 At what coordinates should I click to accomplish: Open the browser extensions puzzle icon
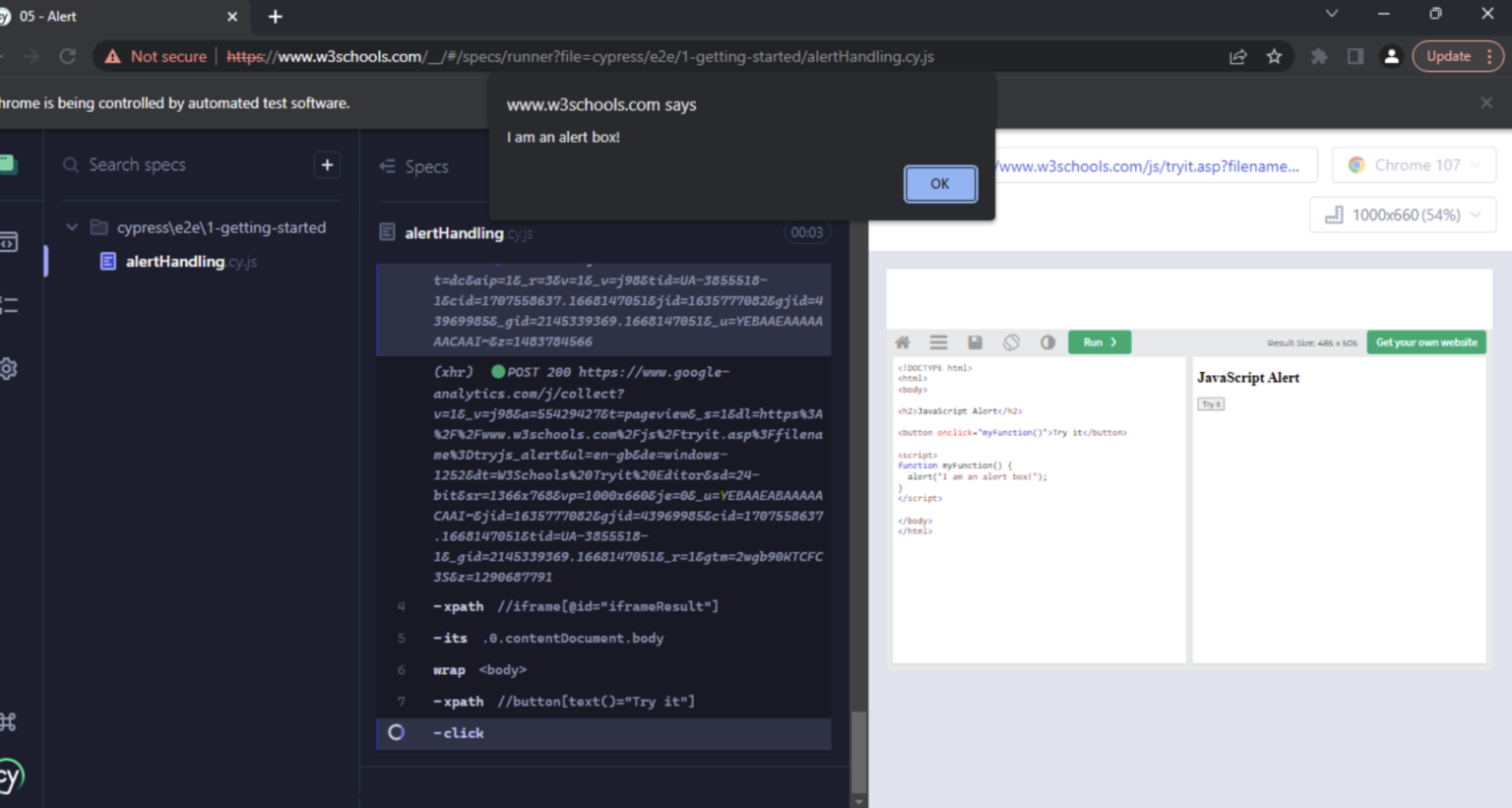click(1319, 56)
